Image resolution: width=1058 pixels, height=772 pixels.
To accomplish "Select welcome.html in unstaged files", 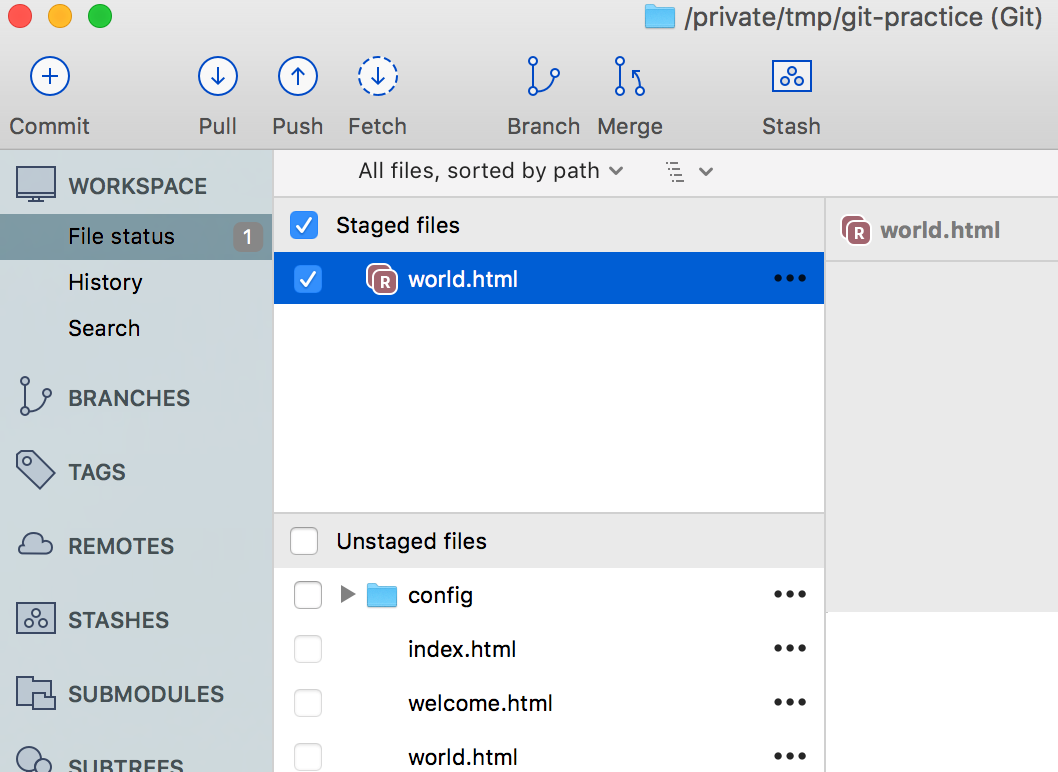I will tap(480, 703).
